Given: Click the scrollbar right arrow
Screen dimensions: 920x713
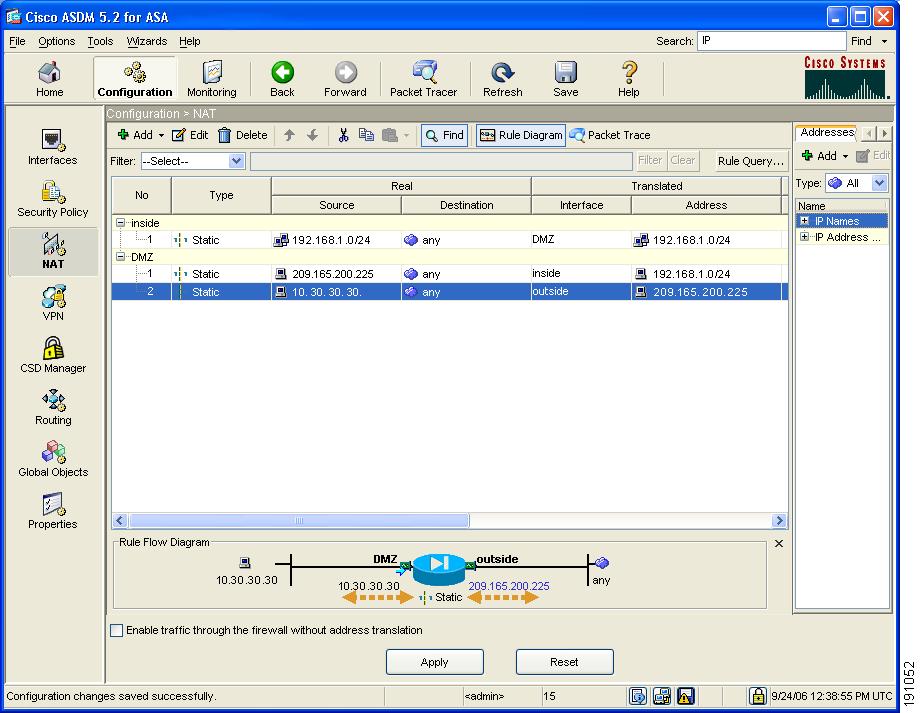Looking at the screenshot, I should [779, 520].
